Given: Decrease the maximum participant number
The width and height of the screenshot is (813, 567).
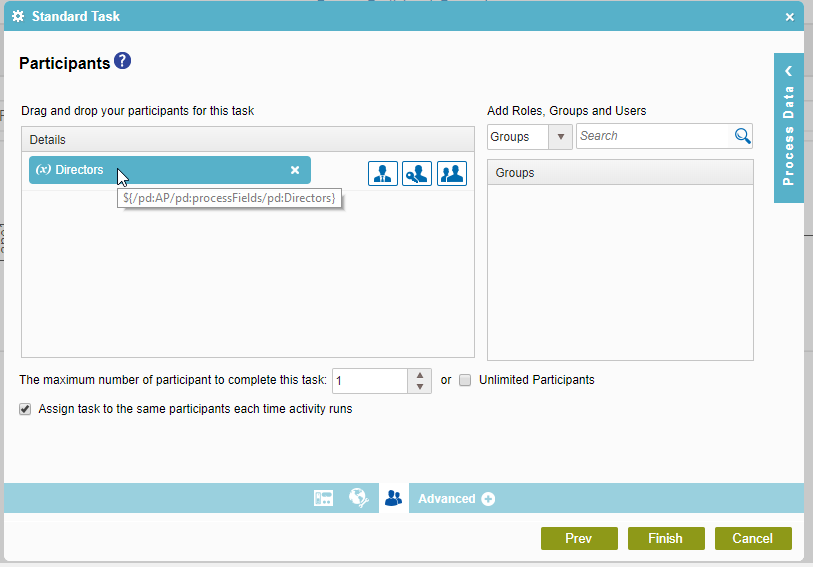Looking at the screenshot, I should (x=420, y=387).
